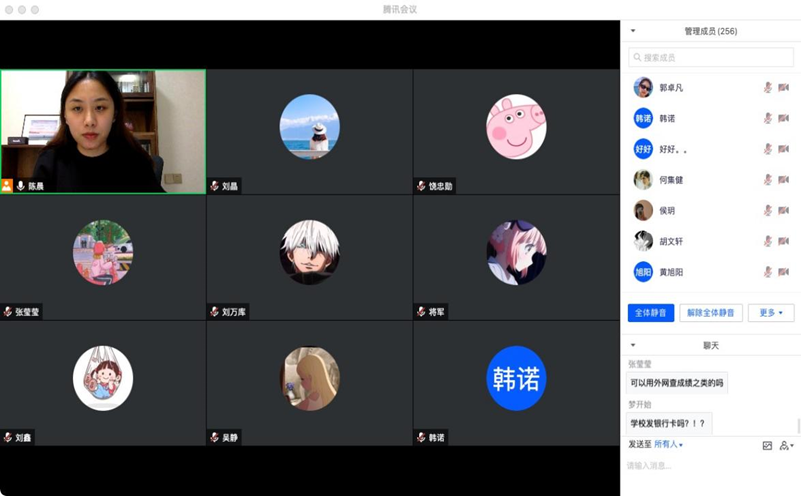Screen dimensions: 801x496
Task: Click the microphone icon on 陈晨's video tile
Action: click(20, 186)
